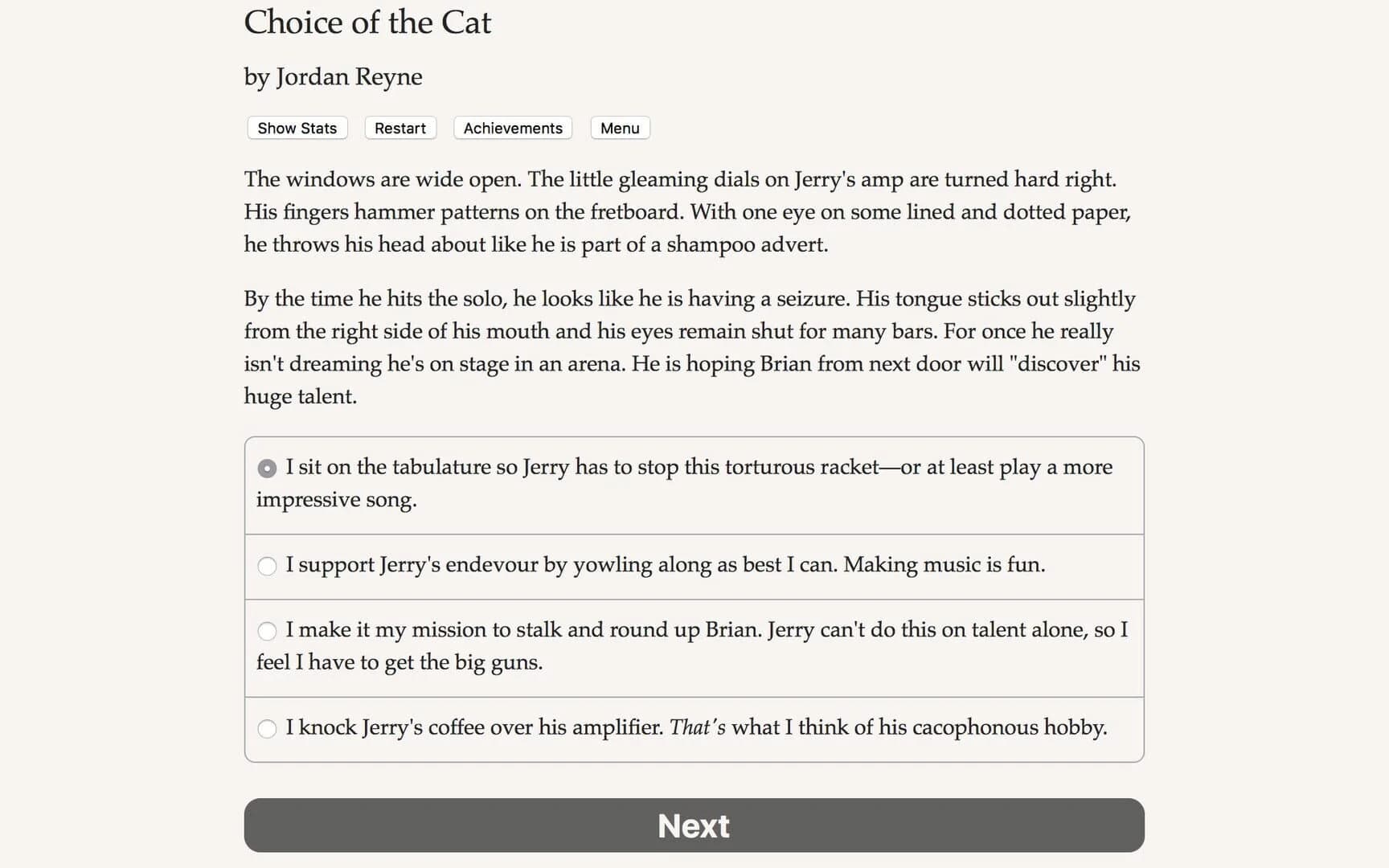This screenshot has width=1389, height=868.
Task: Click Show Stats to view character statistics
Action: [x=296, y=128]
